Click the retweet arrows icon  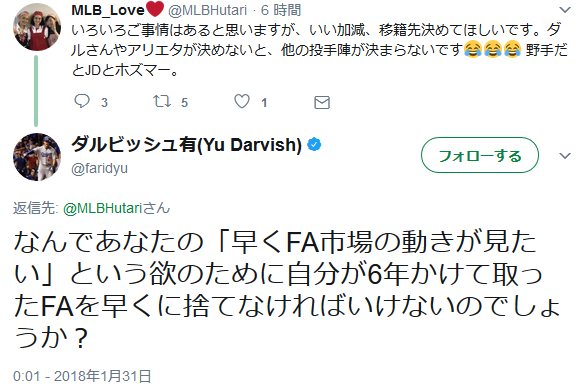point(162,101)
